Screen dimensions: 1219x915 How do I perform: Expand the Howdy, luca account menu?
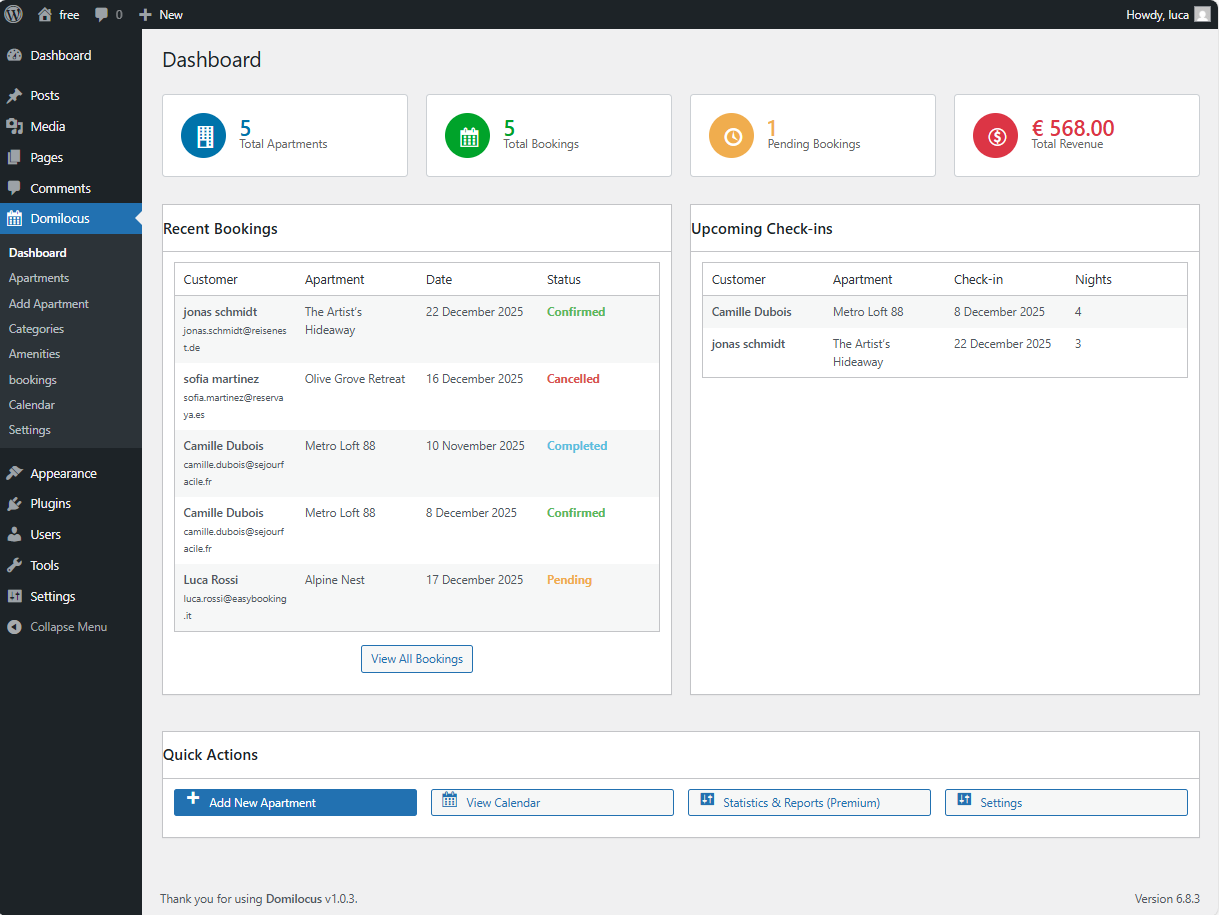point(1159,14)
